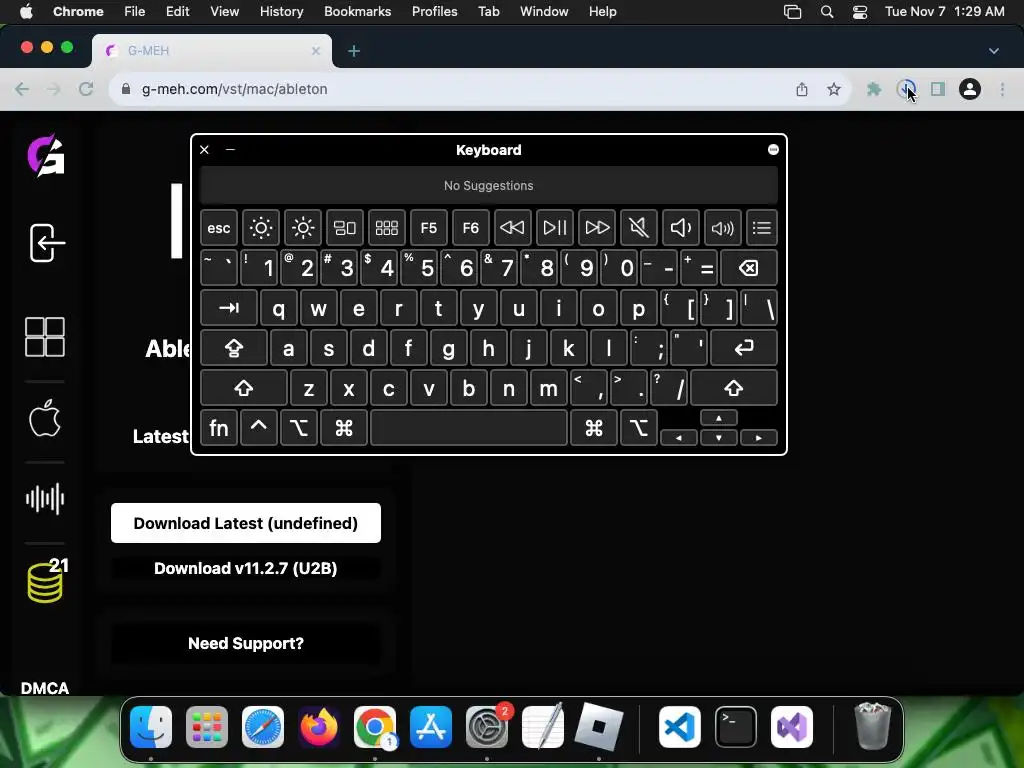Open a new tab with plus button
Screen dimensions: 1024x768
coord(354,51)
